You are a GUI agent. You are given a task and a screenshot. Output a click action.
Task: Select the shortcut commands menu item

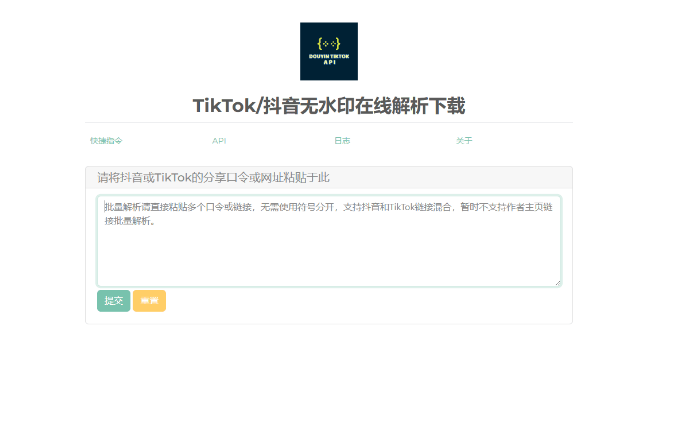pyautogui.click(x=105, y=141)
